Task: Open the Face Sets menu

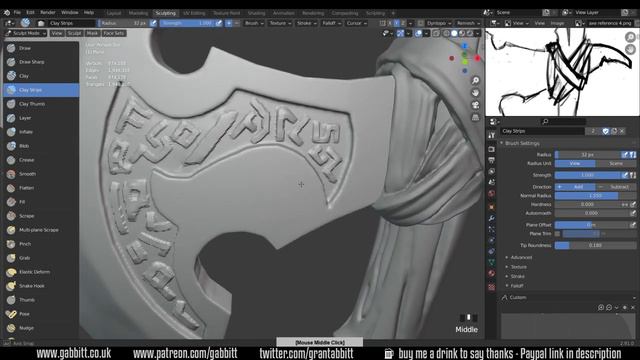Action: pyautogui.click(x=113, y=33)
